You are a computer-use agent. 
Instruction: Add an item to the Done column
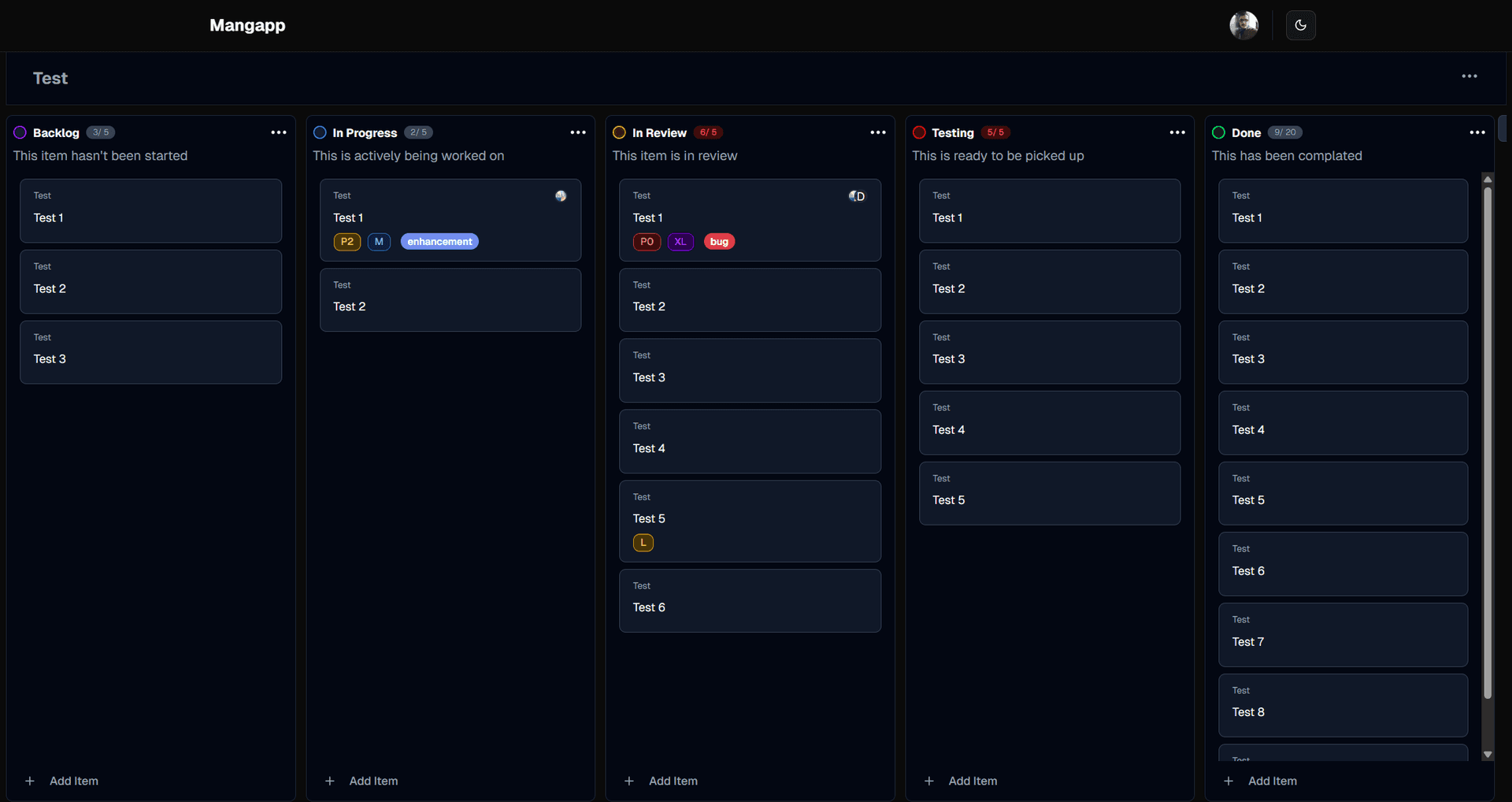tap(1260, 781)
